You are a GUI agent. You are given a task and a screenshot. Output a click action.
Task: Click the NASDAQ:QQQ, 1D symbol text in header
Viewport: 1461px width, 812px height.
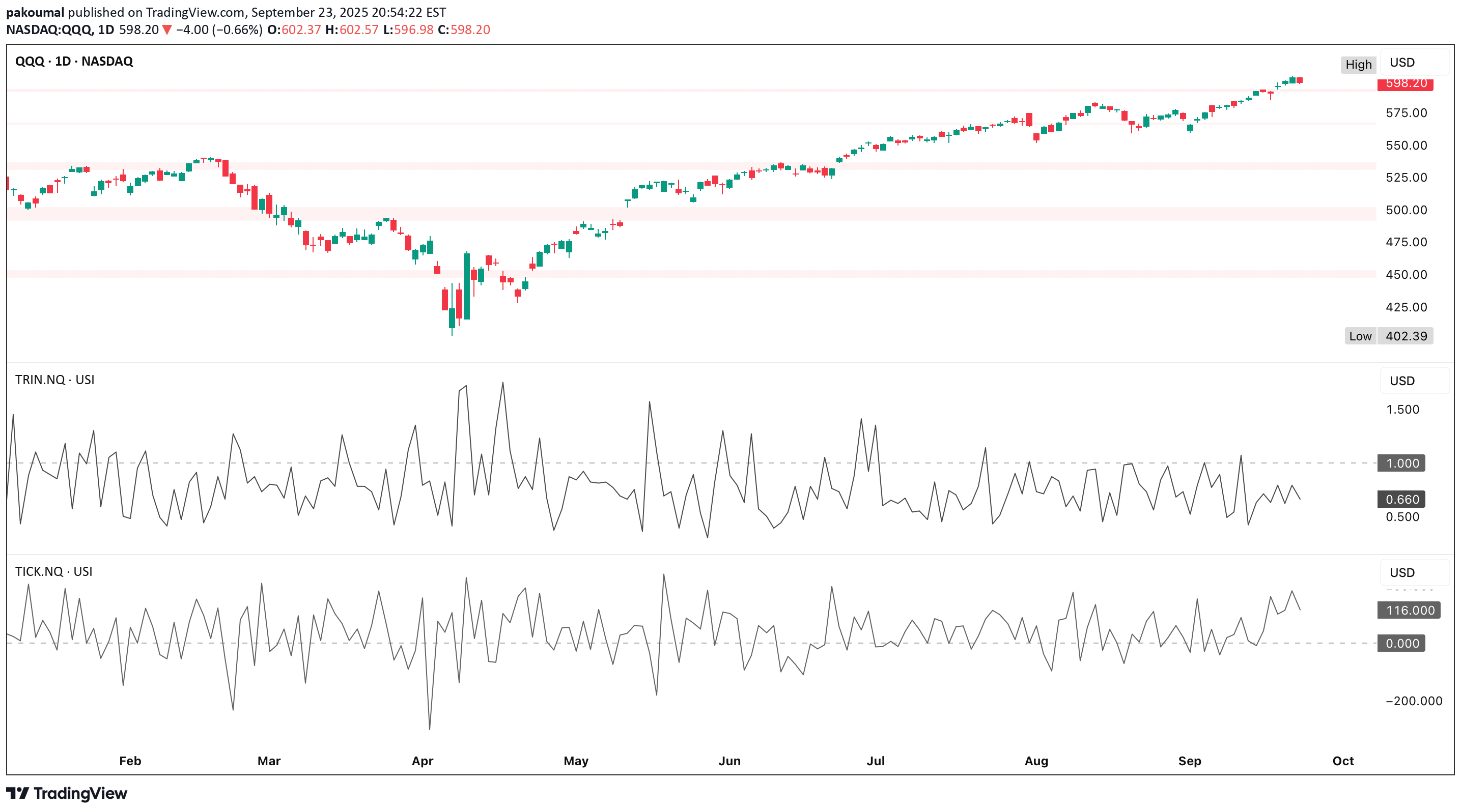60,30
